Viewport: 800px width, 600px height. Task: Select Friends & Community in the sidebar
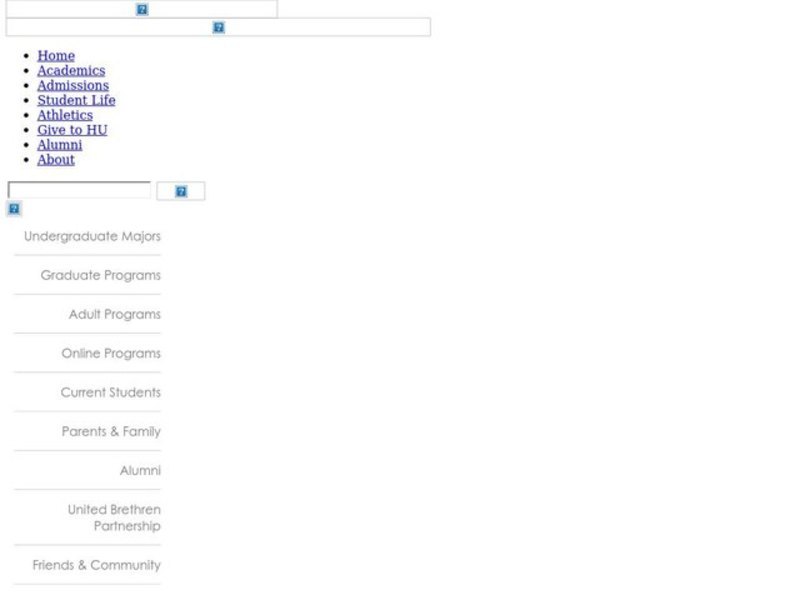96,566
